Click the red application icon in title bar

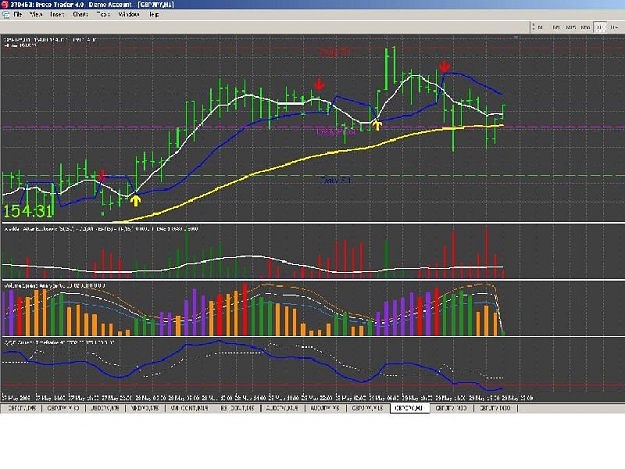pyautogui.click(x=4, y=4)
